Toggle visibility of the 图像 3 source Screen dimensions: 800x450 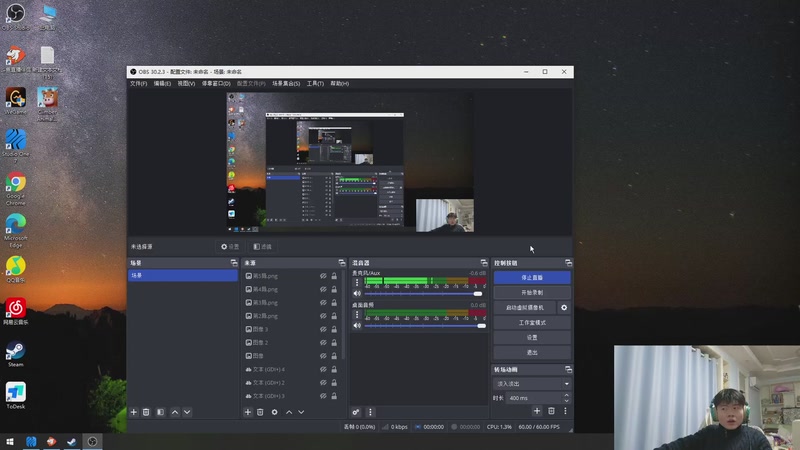pos(323,329)
